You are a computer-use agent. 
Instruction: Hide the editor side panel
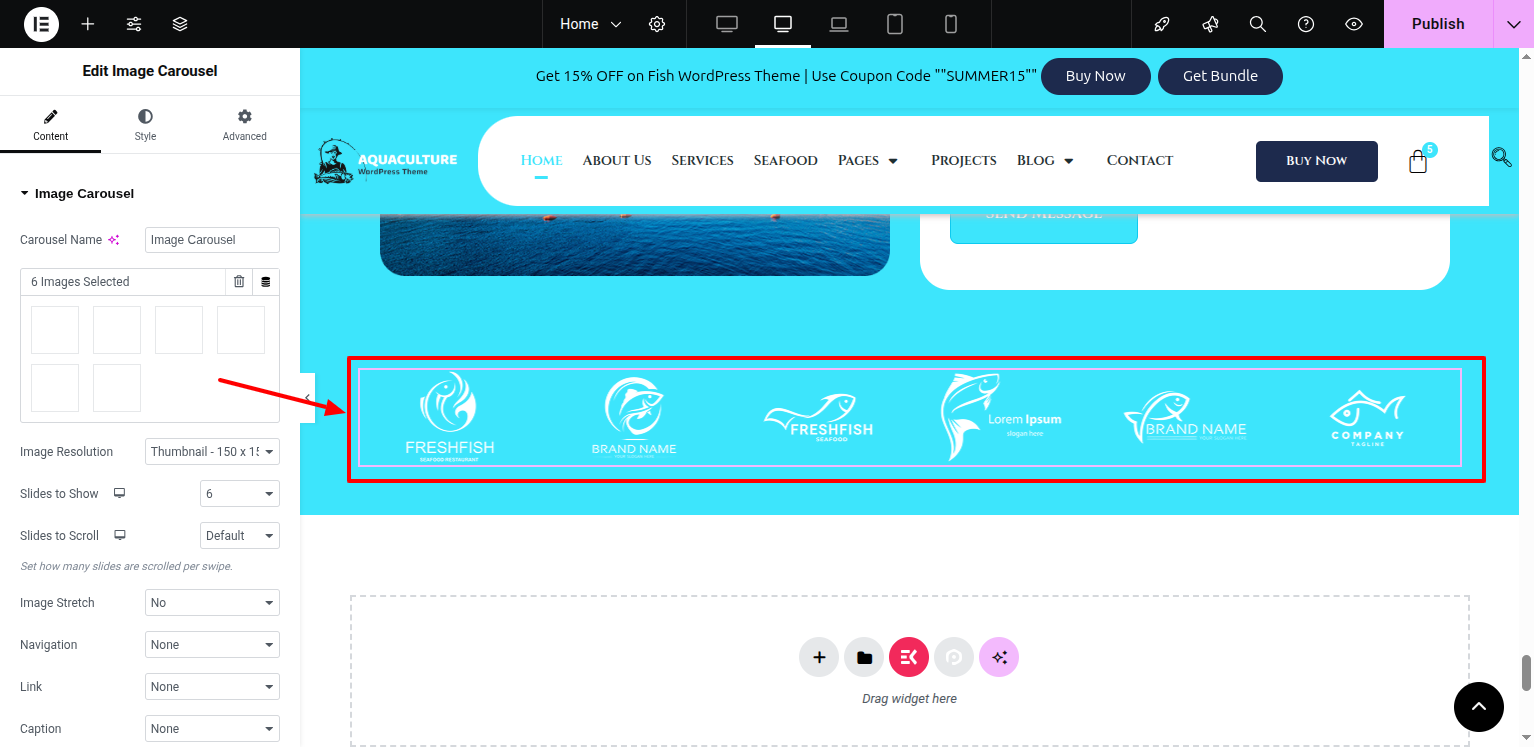click(307, 398)
